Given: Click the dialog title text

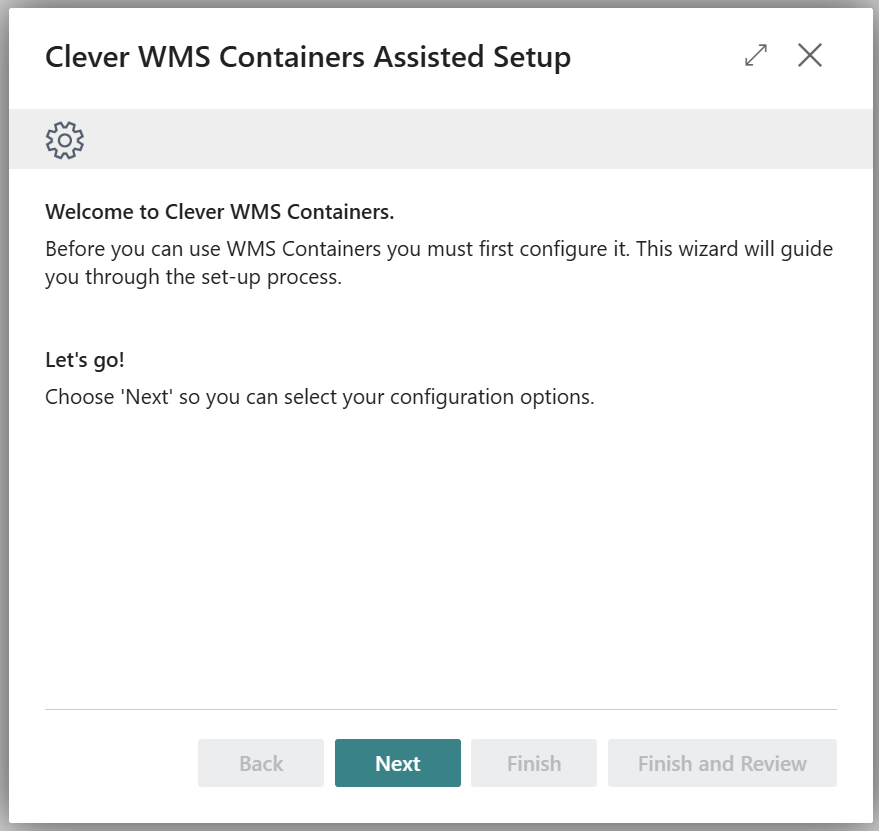Looking at the screenshot, I should click(x=308, y=57).
